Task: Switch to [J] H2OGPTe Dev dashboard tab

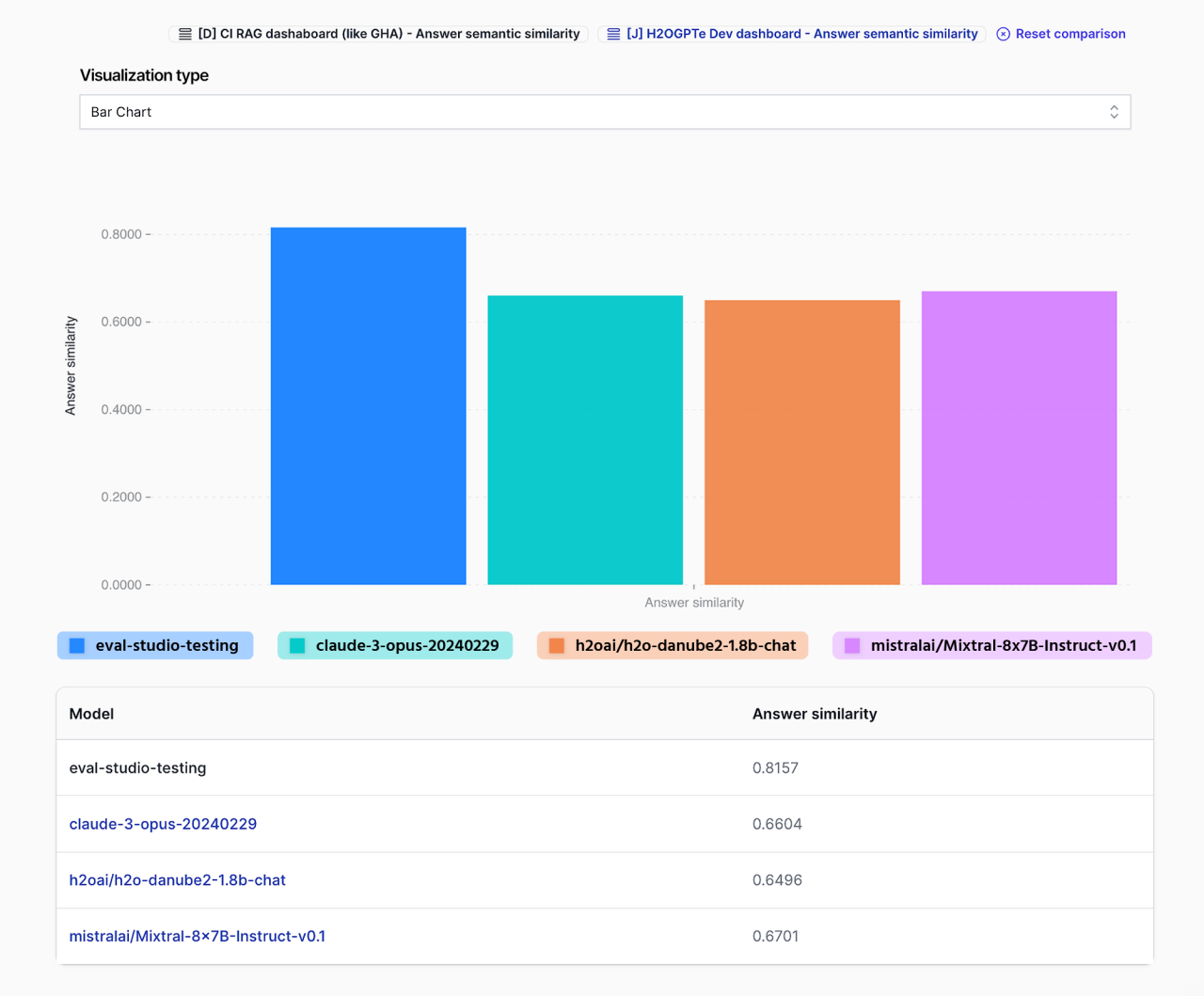Action: [x=801, y=34]
